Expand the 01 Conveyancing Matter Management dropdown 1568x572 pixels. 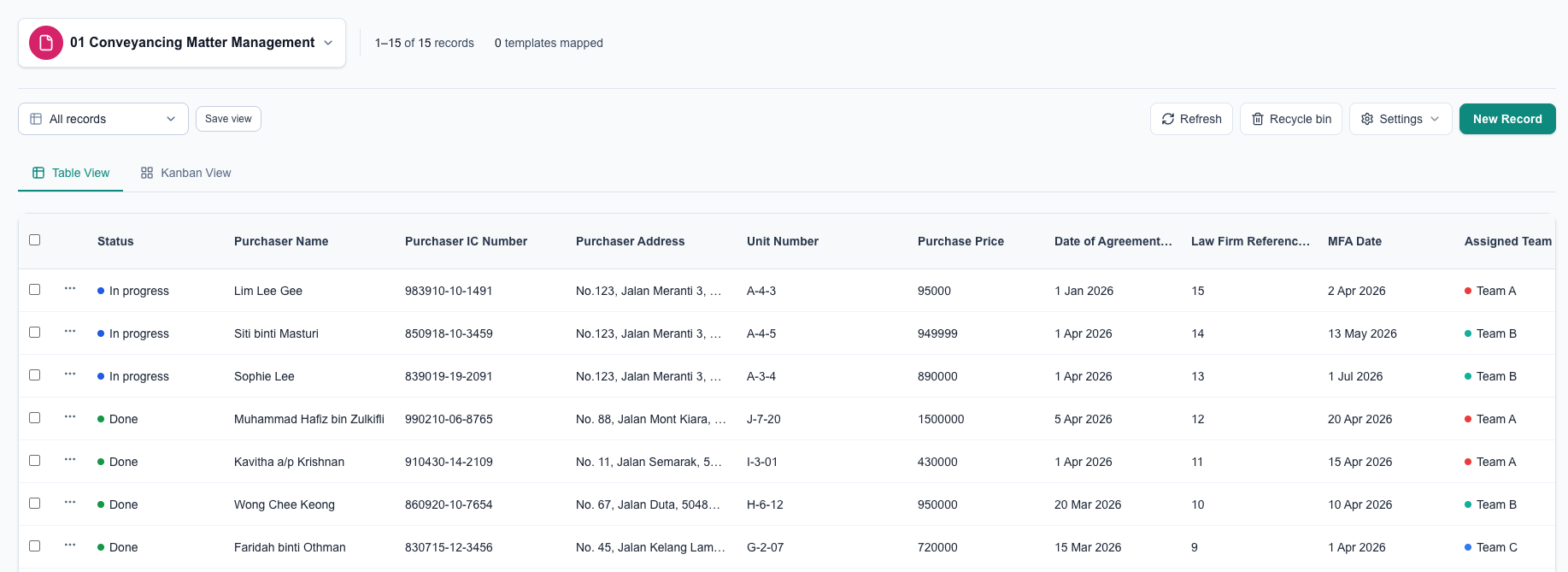coord(182,43)
